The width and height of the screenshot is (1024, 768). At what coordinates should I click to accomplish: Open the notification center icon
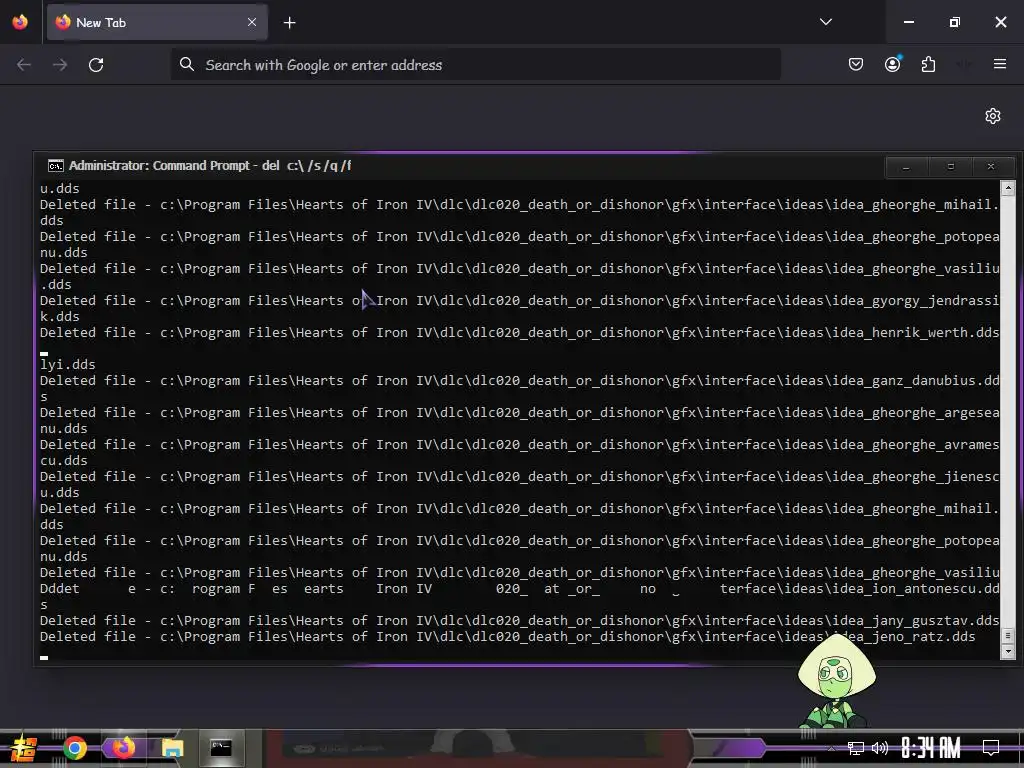(x=991, y=748)
